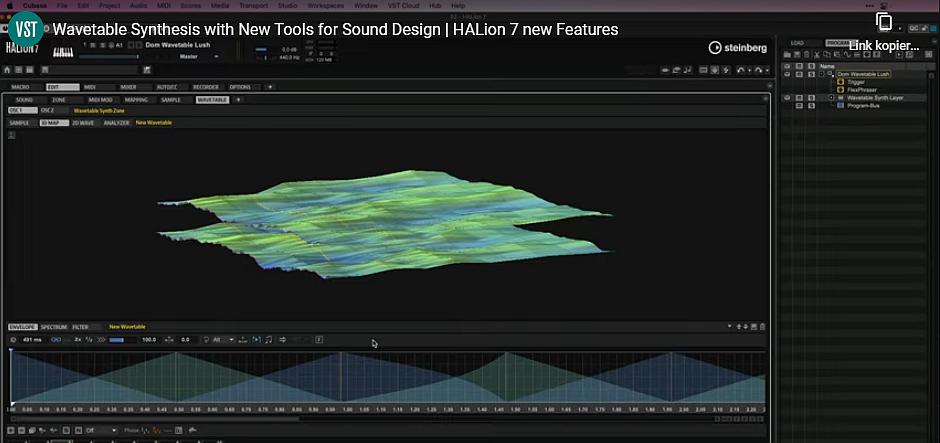Click the trash delete icon in program tree toolbar
940x443 pixels.
[806, 55]
